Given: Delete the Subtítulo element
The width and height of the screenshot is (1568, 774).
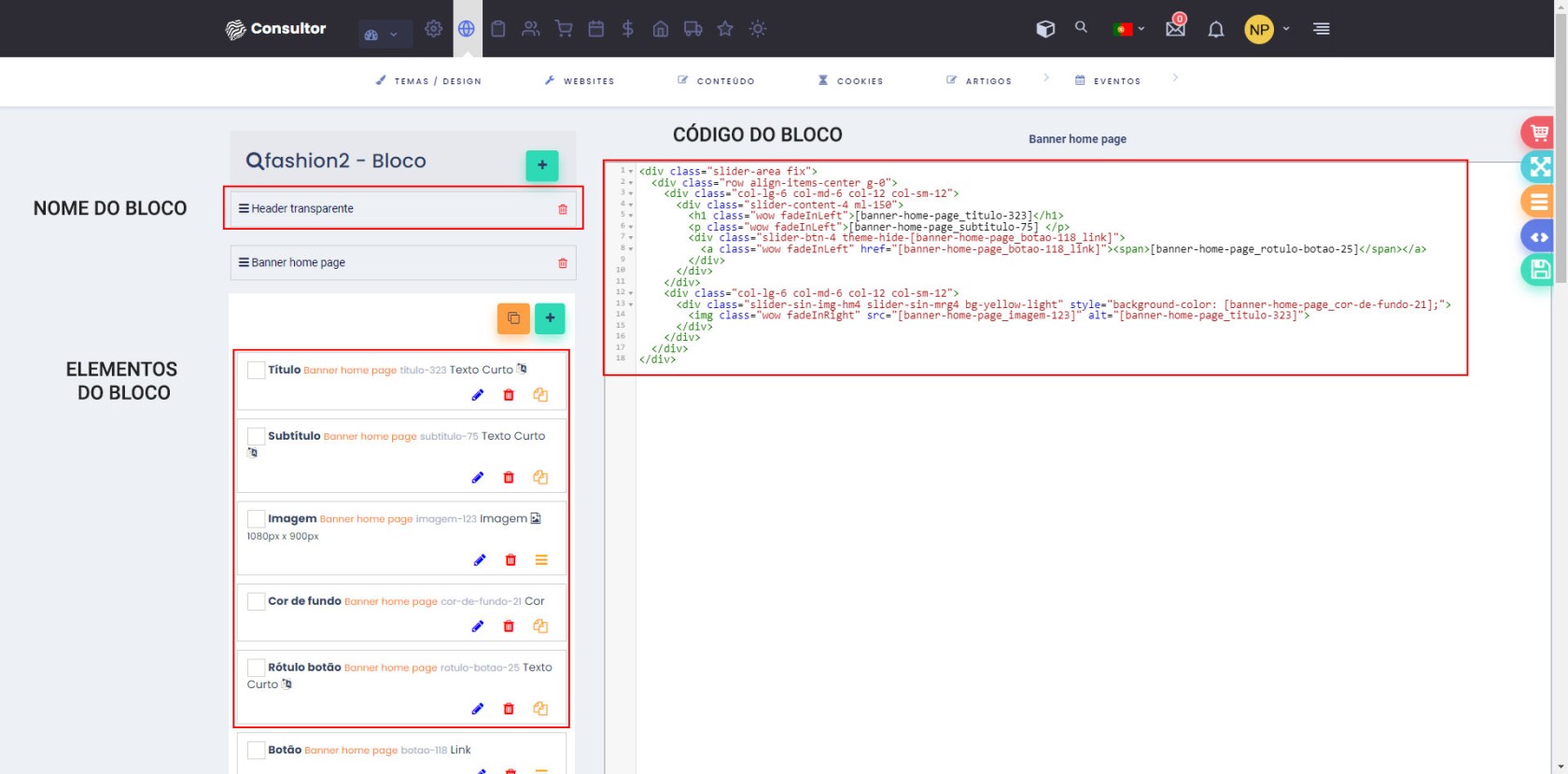Looking at the screenshot, I should (x=509, y=477).
